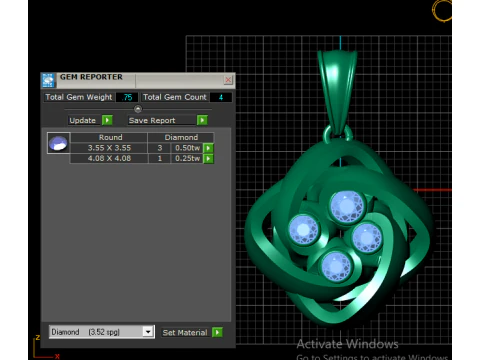Click the Save Report label
The height and width of the screenshot is (360, 480).
point(152,120)
